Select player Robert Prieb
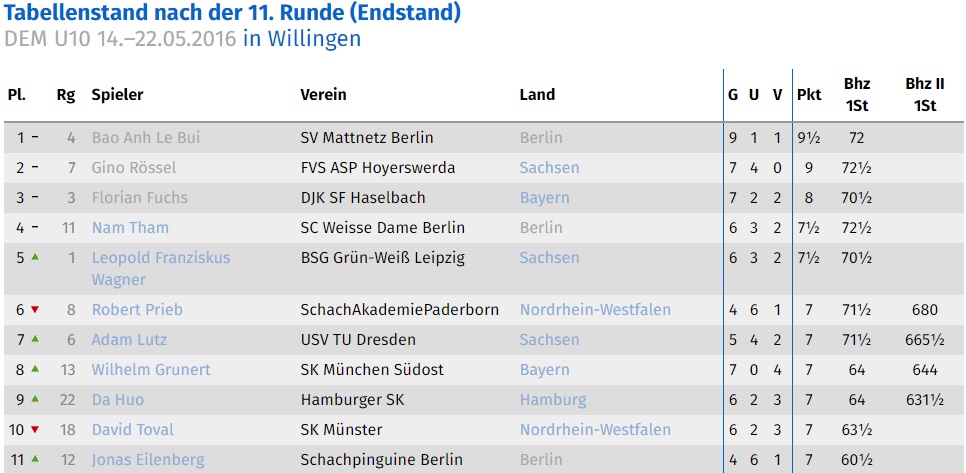The image size is (966, 473). (137, 310)
